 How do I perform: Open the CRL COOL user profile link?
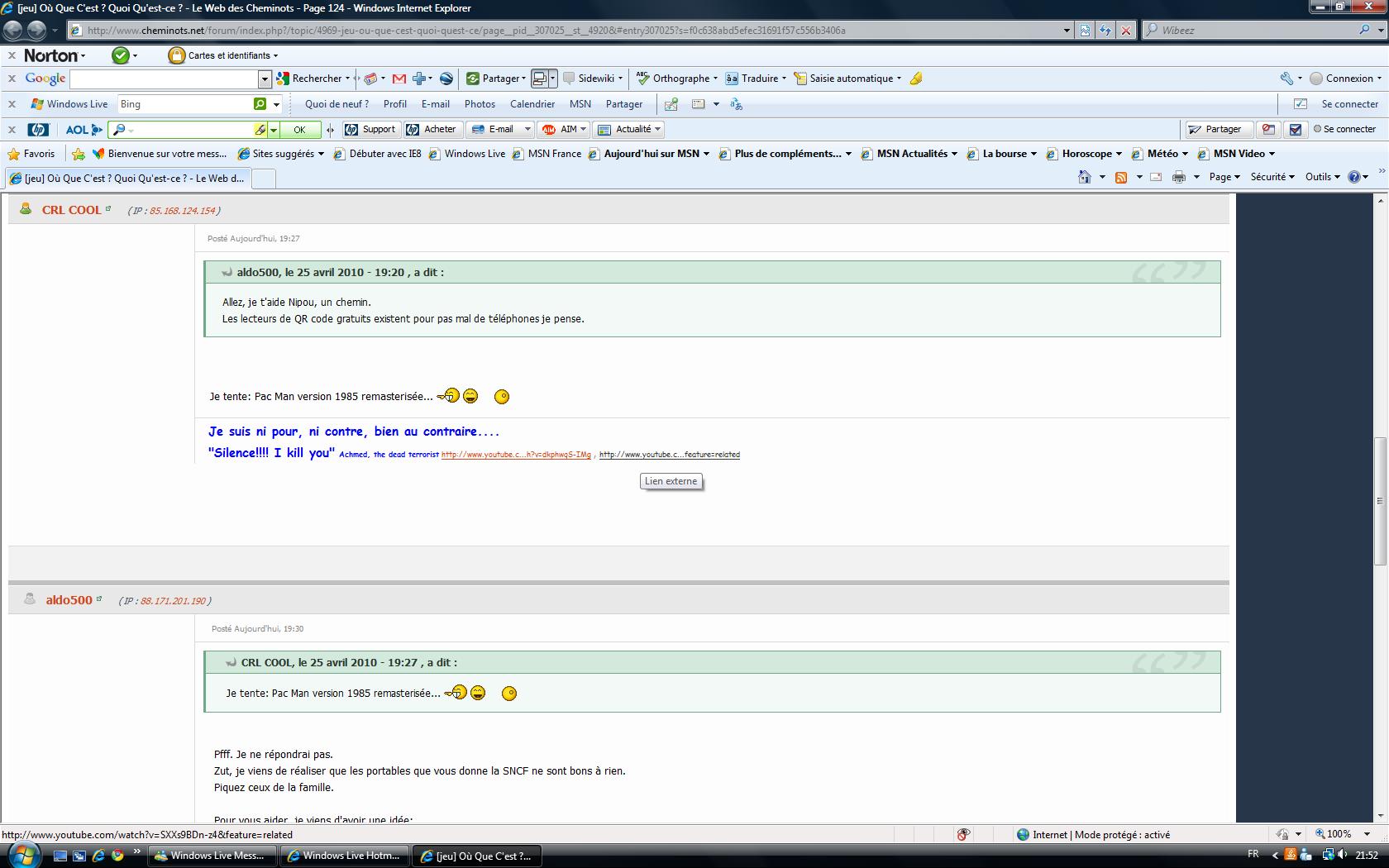point(71,210)
